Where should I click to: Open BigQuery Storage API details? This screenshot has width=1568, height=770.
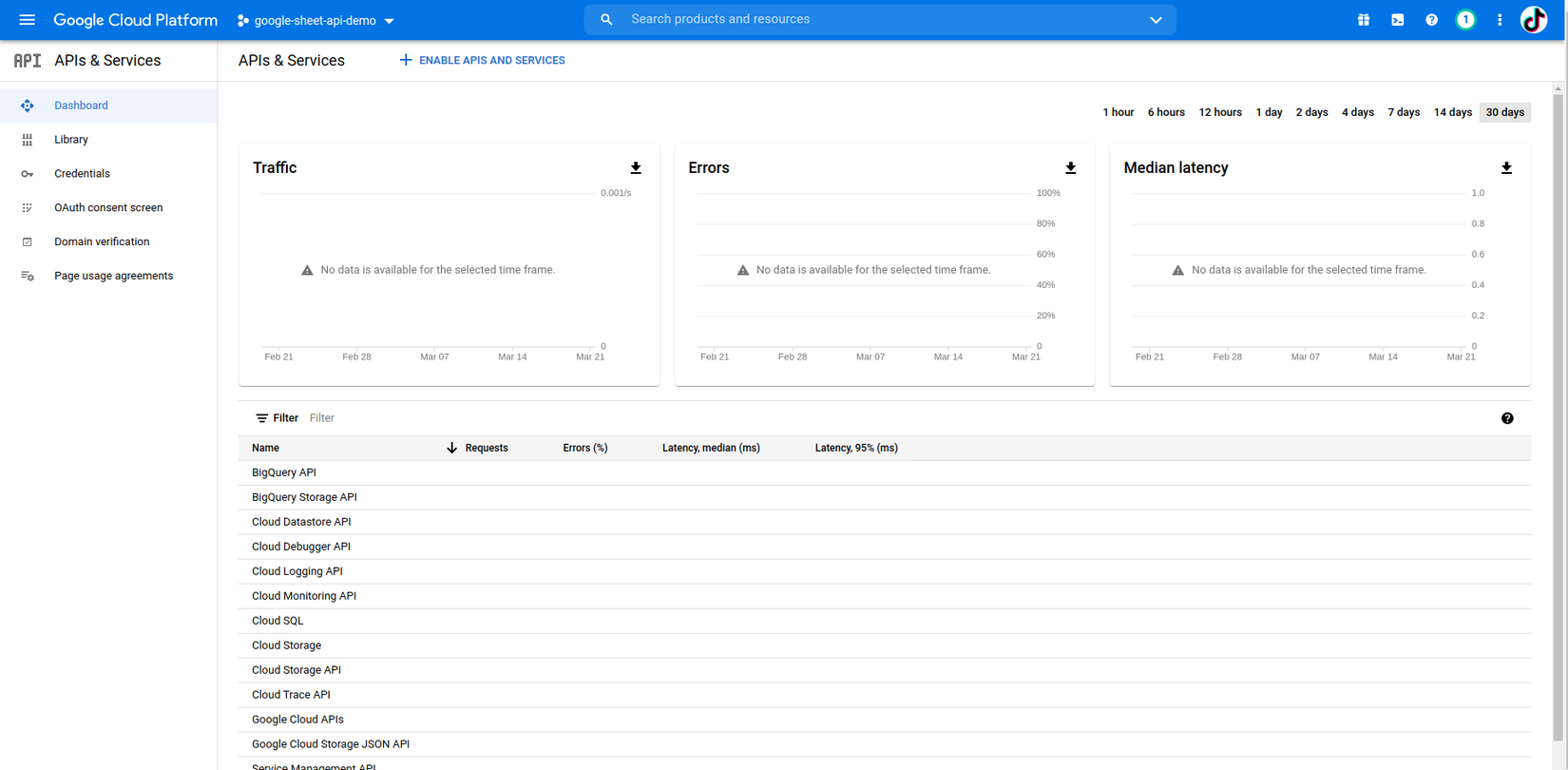point(304,497)
